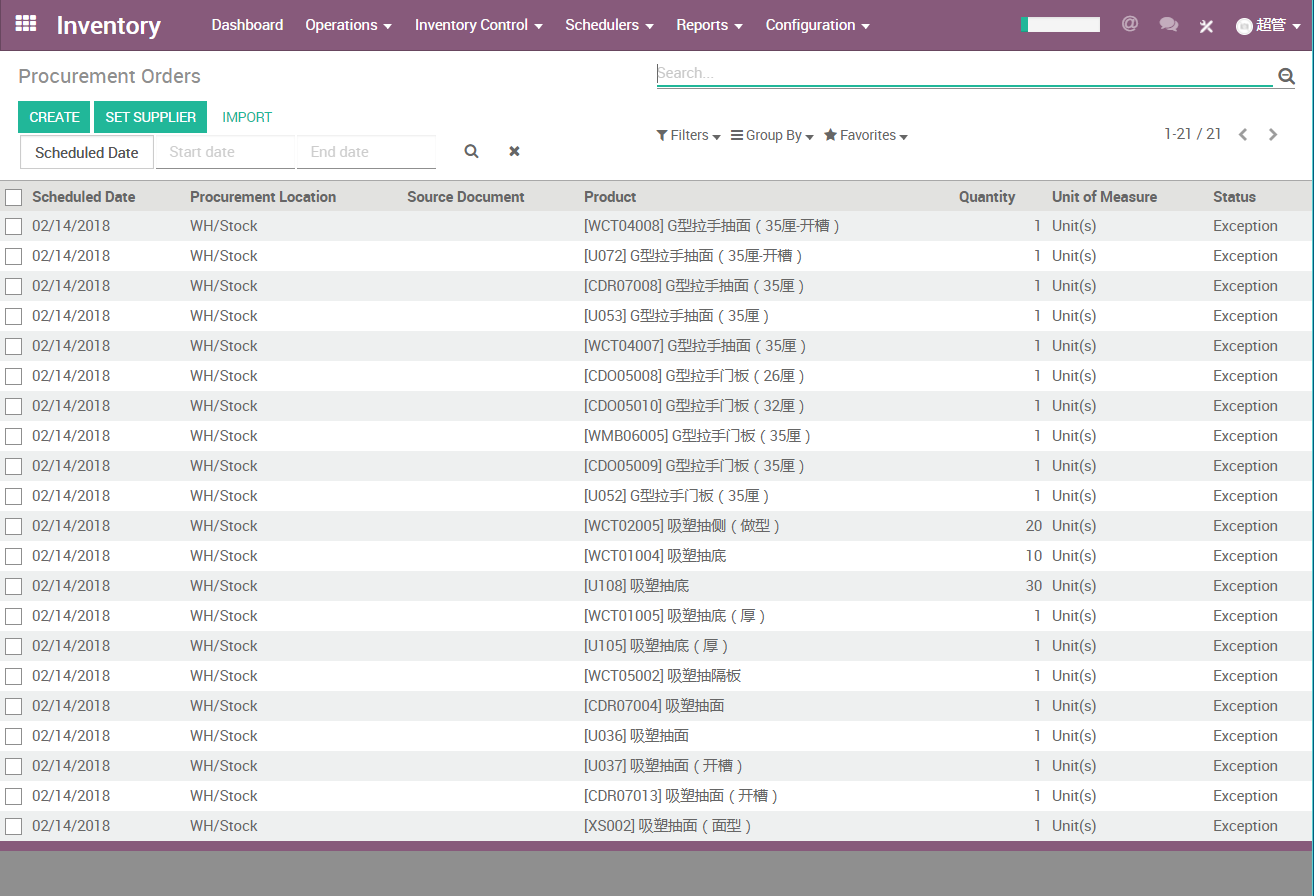The height and width of the screenshot is (896, 1314).
Task: Open the Inventory Control menu
Action: click(478, 25)
